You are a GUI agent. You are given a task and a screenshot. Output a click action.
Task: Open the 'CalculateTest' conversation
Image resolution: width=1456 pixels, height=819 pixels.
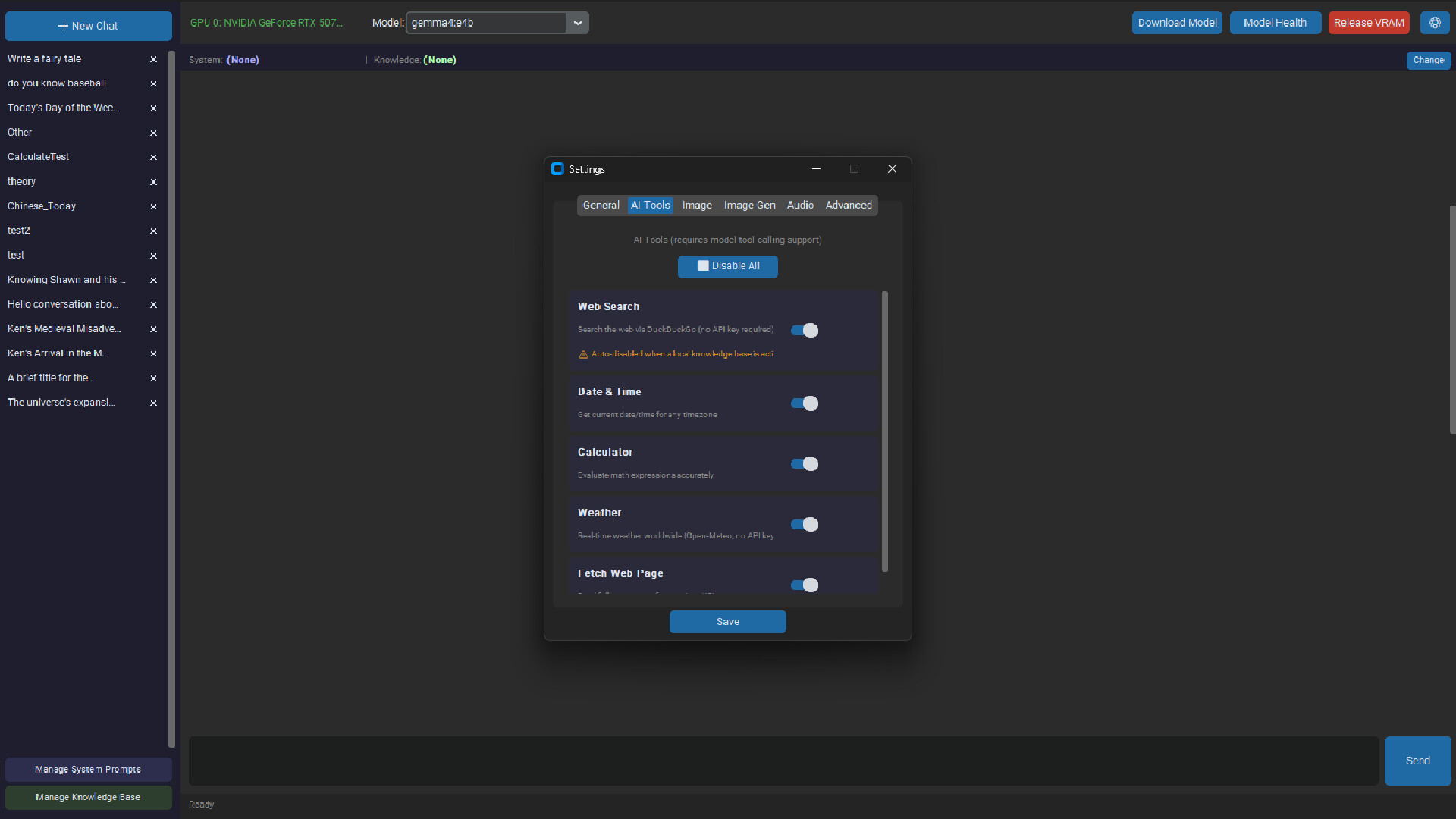coord(38,157)
